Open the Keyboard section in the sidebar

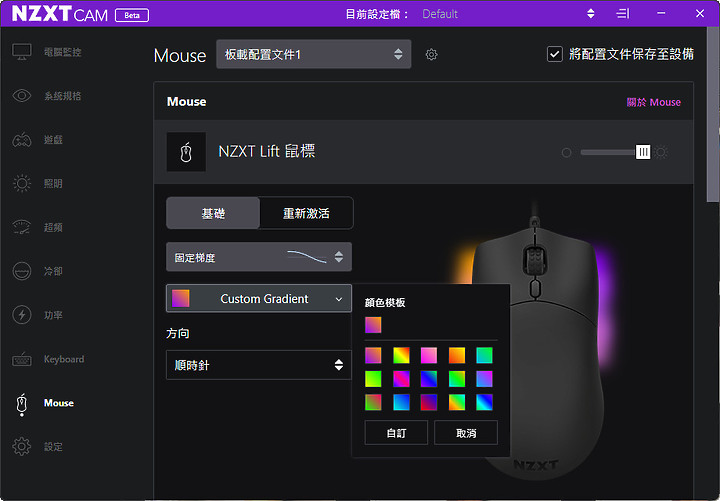click(48, 359)
